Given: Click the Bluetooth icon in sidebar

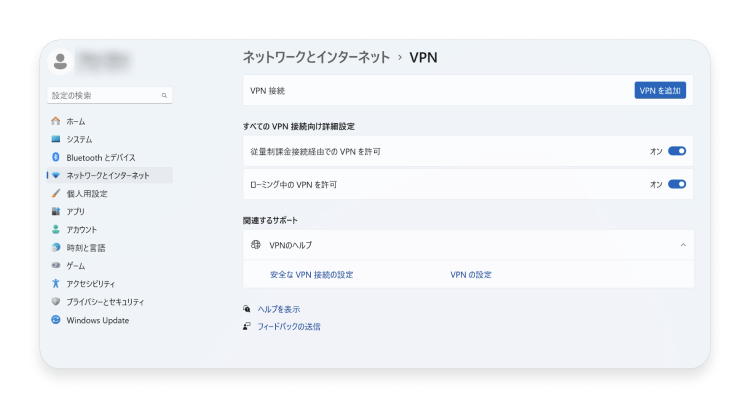Looking at the screenshot, I should click(x=55, y=157).
